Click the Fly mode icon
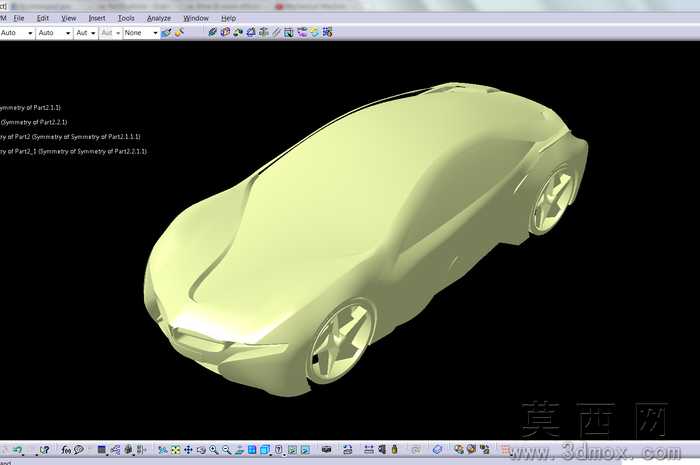 (x=163, y=450)
